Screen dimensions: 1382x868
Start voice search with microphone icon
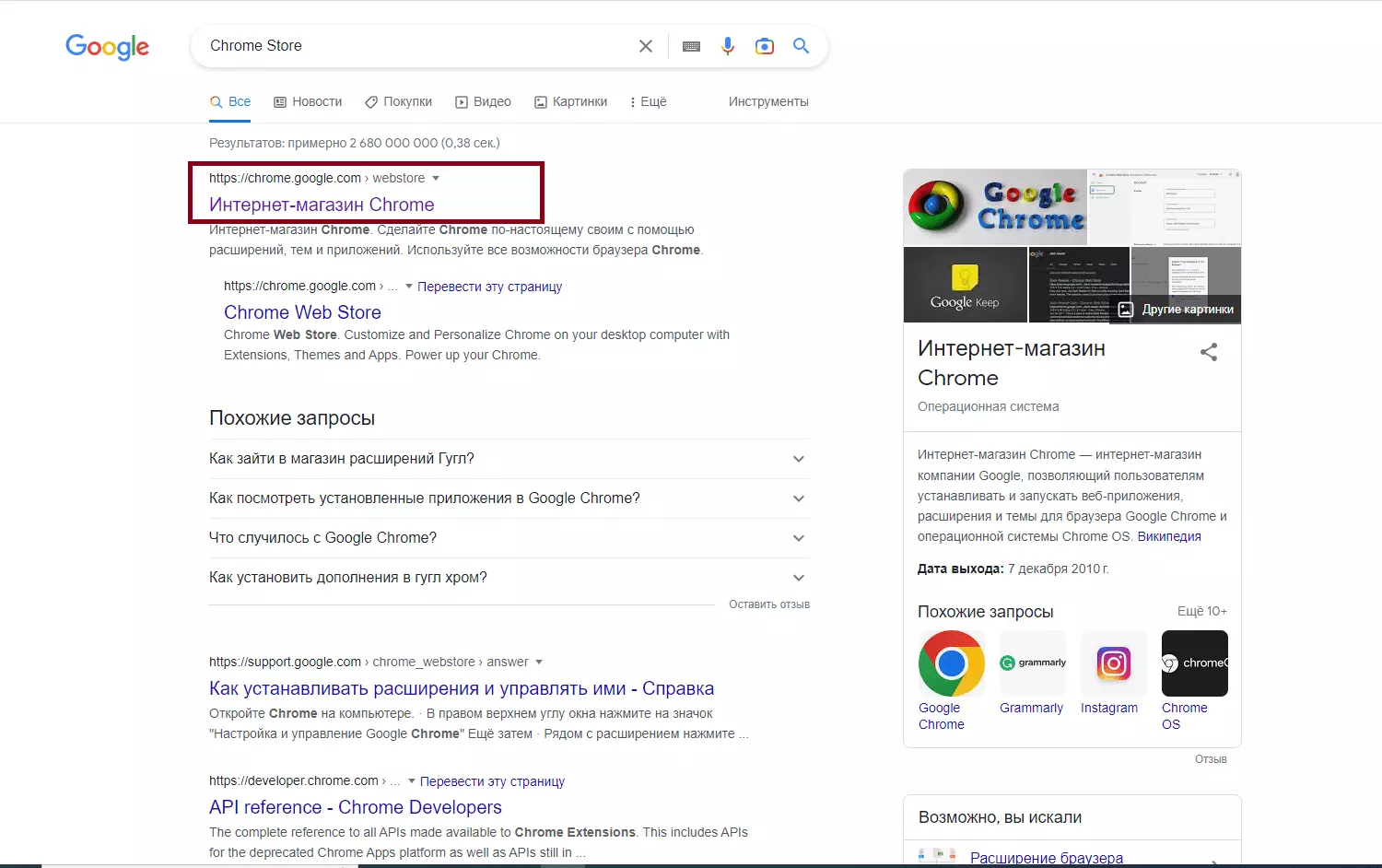point(728,46)
